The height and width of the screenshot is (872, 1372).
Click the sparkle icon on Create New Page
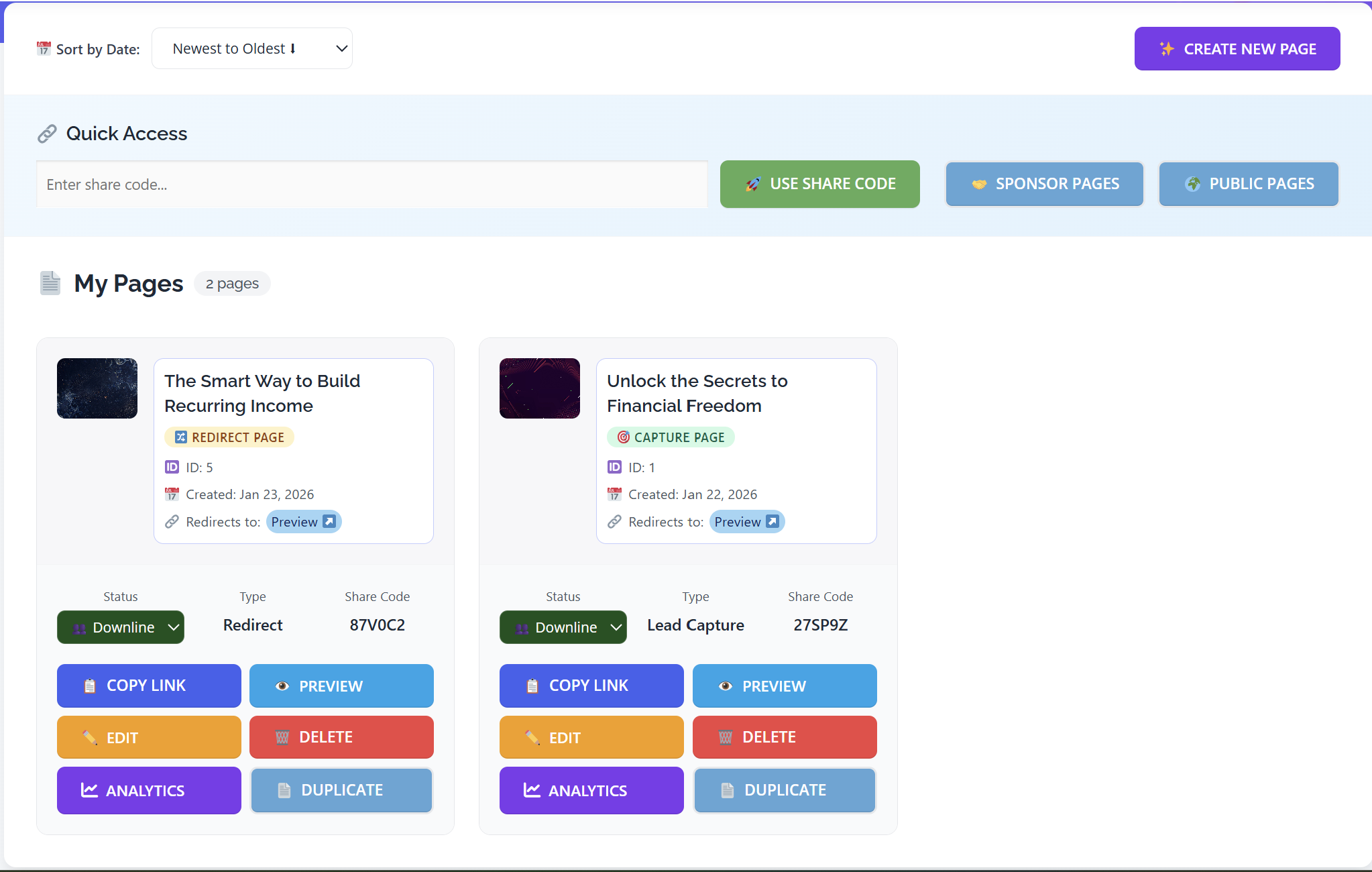[x=1167, y=49]
